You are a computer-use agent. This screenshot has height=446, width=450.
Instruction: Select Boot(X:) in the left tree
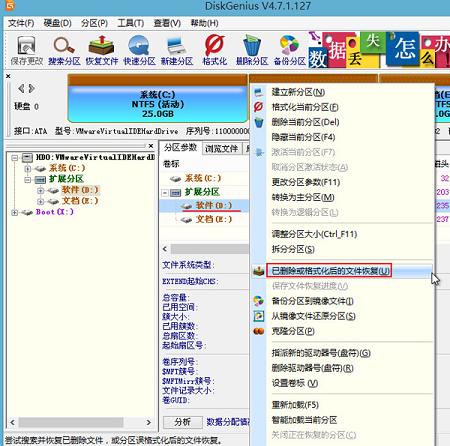pyautogui.click(x=55, y=212)
